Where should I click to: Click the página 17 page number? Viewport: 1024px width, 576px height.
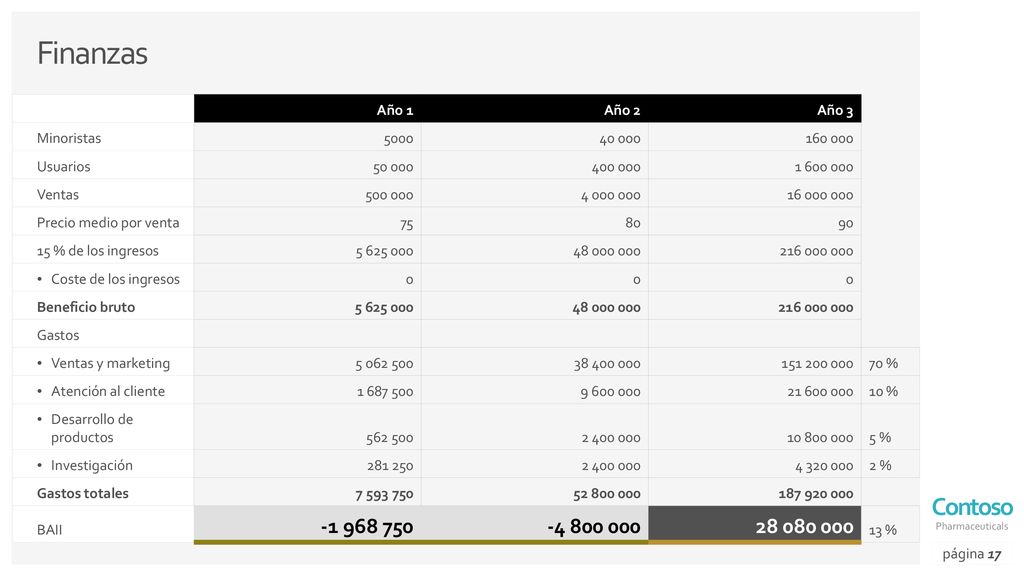[972, 554]
